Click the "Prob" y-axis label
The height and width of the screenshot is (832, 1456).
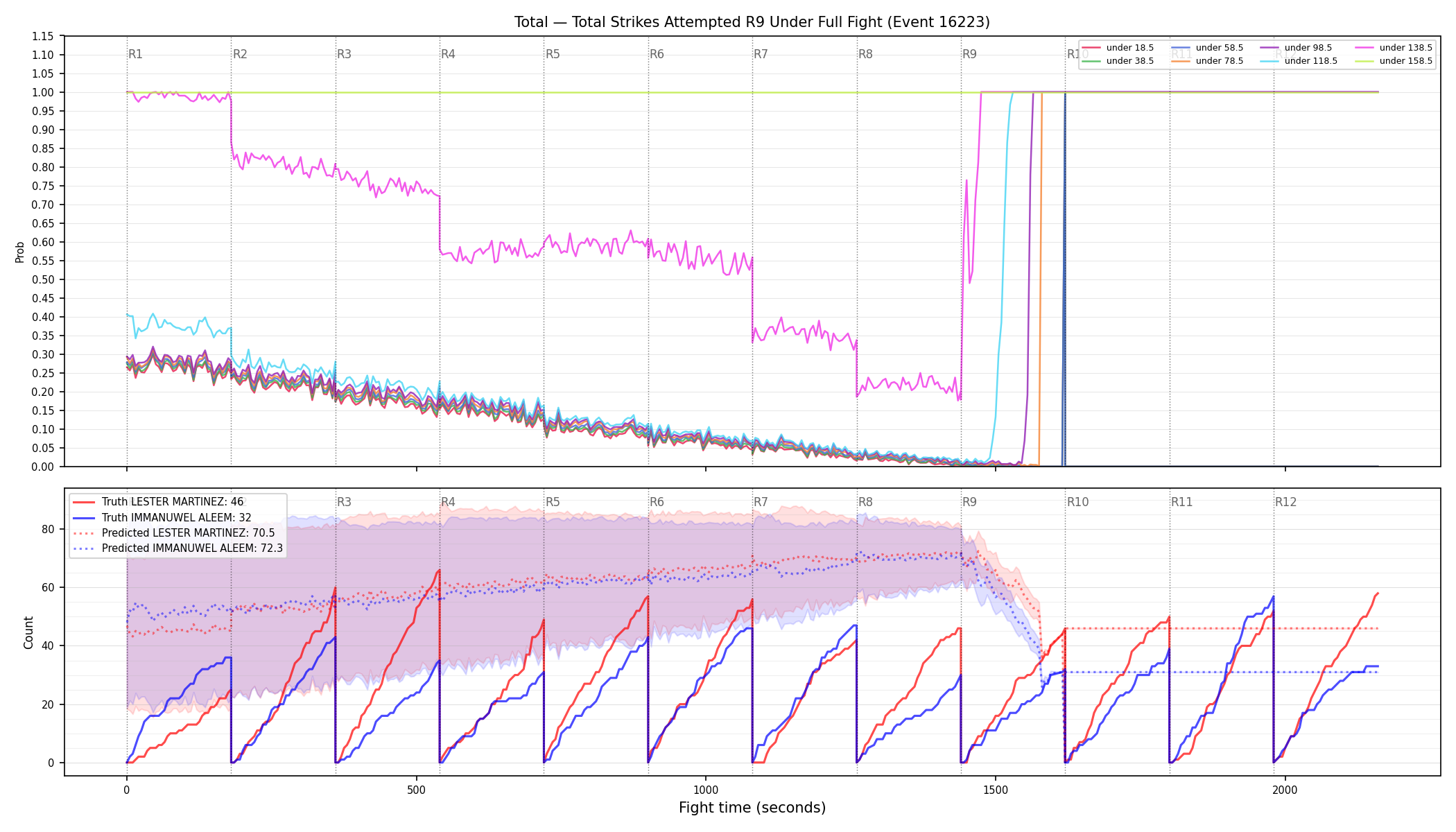(x=19, y=252)
